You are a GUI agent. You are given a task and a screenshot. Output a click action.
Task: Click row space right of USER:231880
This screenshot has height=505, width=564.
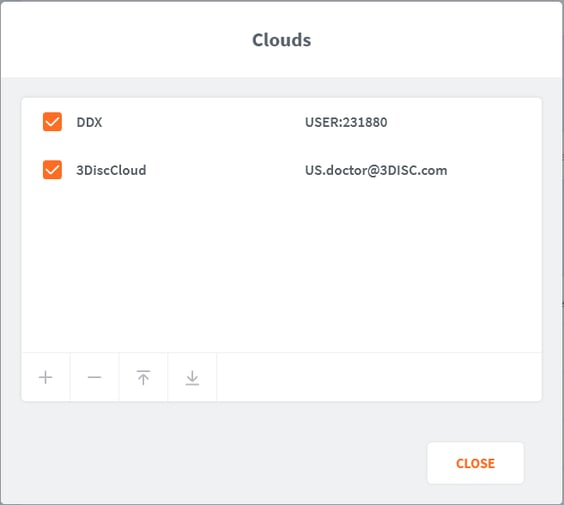[x=464, y=122]
